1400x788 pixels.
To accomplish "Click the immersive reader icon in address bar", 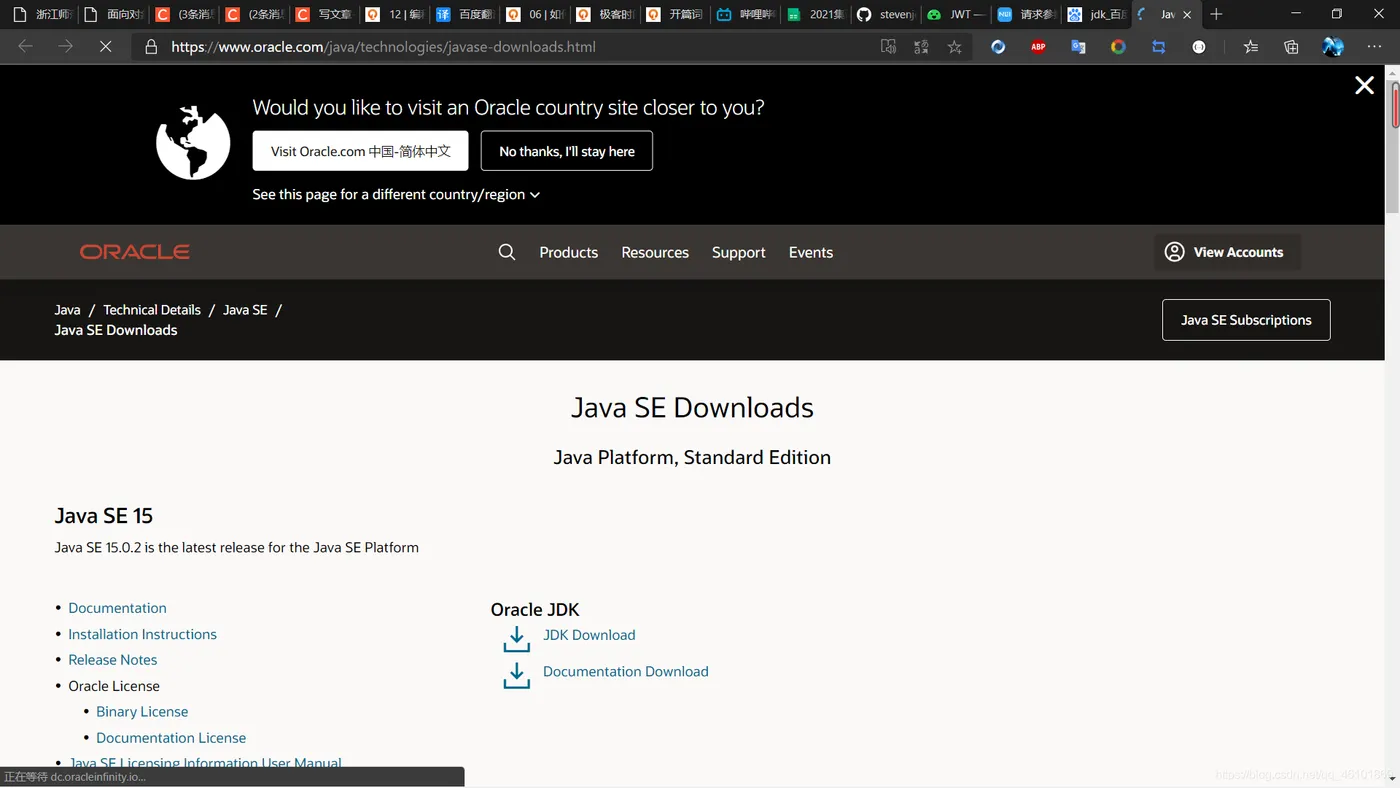I will click(888, 47).
